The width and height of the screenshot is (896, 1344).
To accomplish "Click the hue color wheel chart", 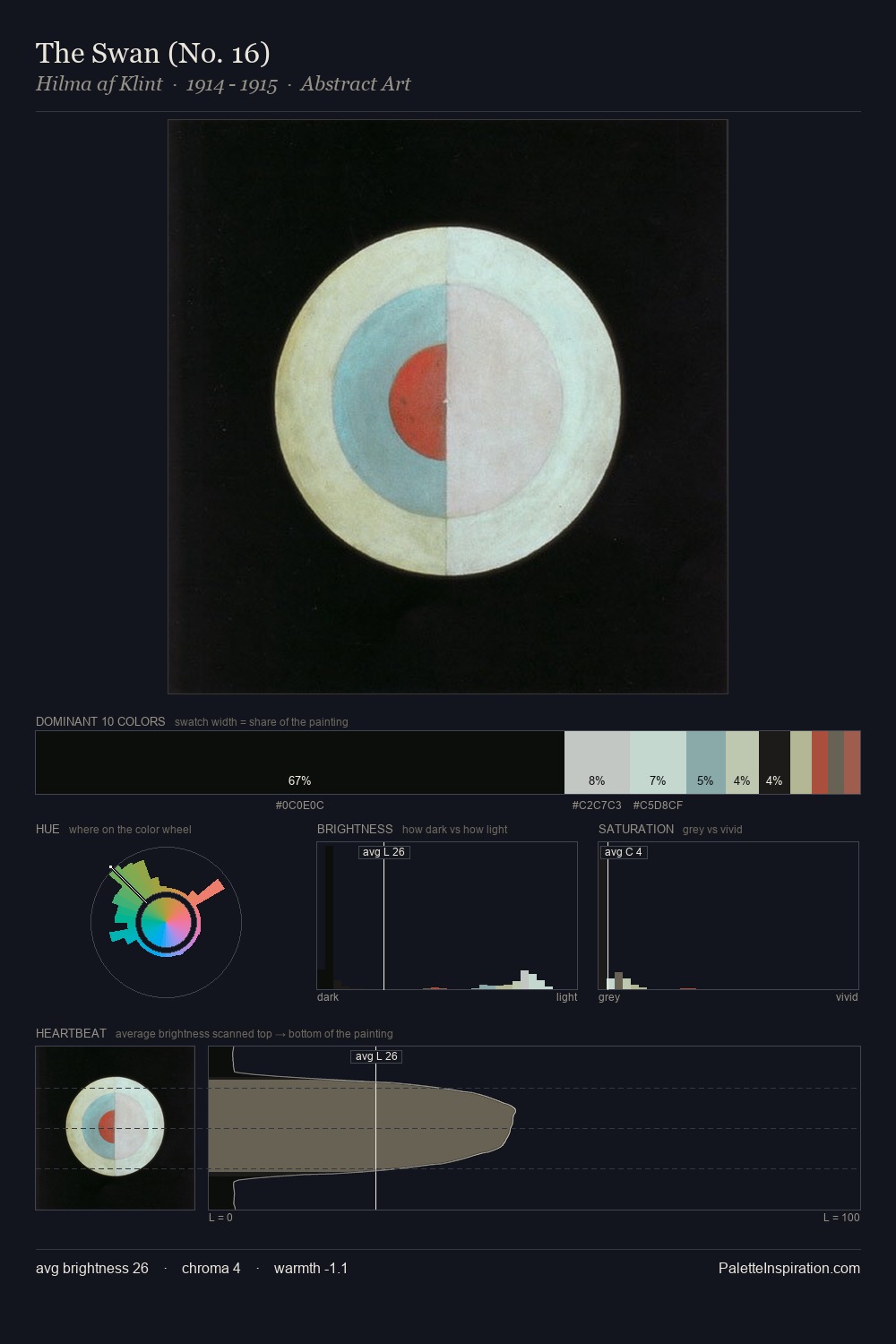I will (166, 921).
